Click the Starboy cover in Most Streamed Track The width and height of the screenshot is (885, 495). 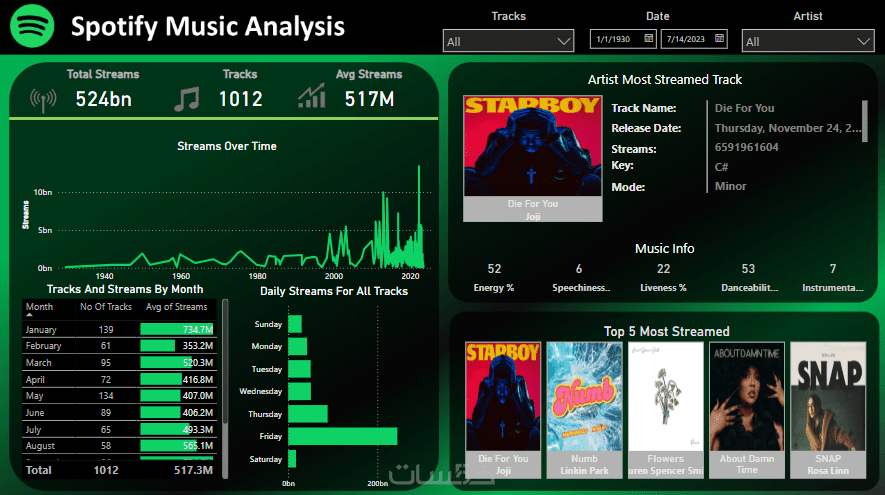(x=533, y=146)
